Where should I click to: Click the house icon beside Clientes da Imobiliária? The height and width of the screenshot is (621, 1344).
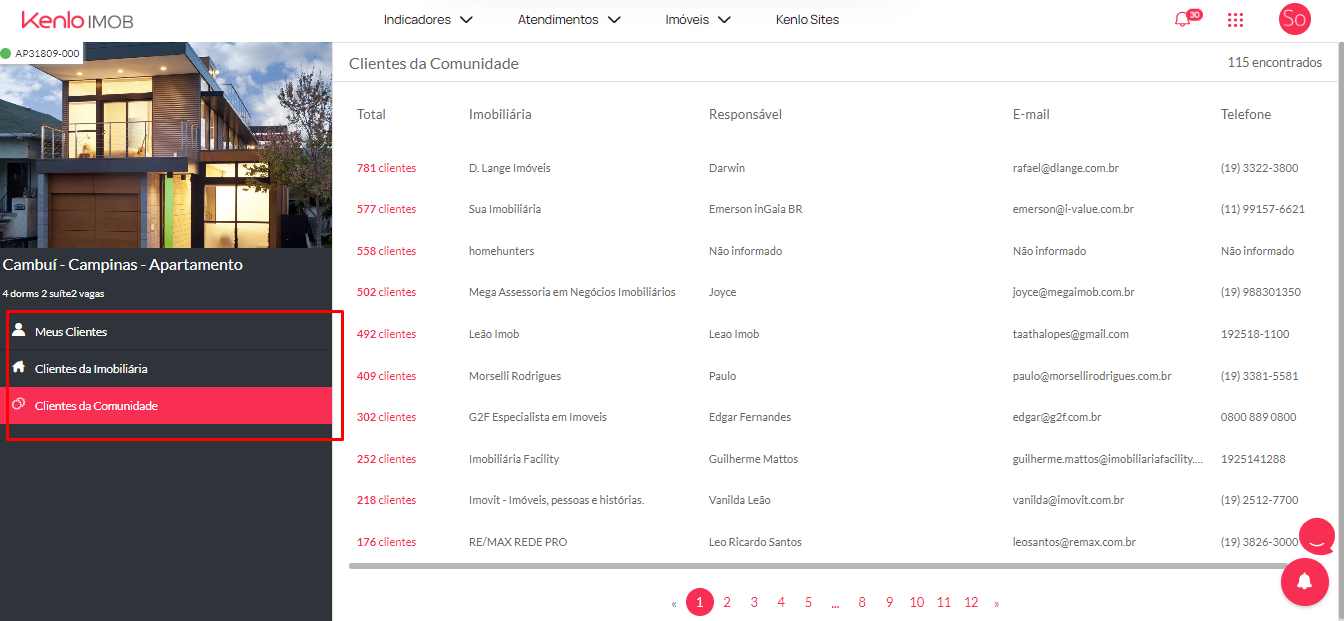tap(18, 367)
